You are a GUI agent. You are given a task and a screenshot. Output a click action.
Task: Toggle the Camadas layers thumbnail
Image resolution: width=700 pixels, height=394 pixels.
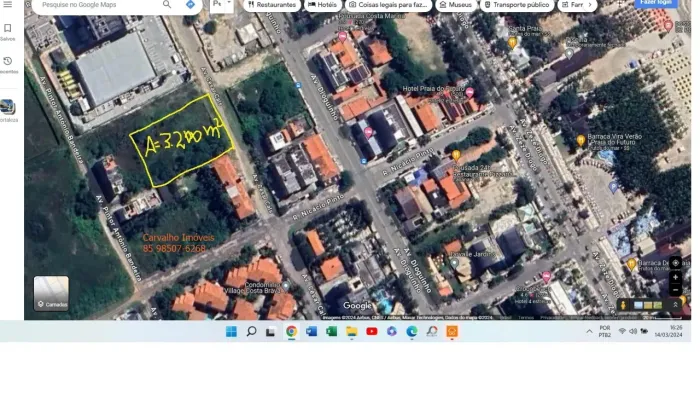click(x=51, y=293)
